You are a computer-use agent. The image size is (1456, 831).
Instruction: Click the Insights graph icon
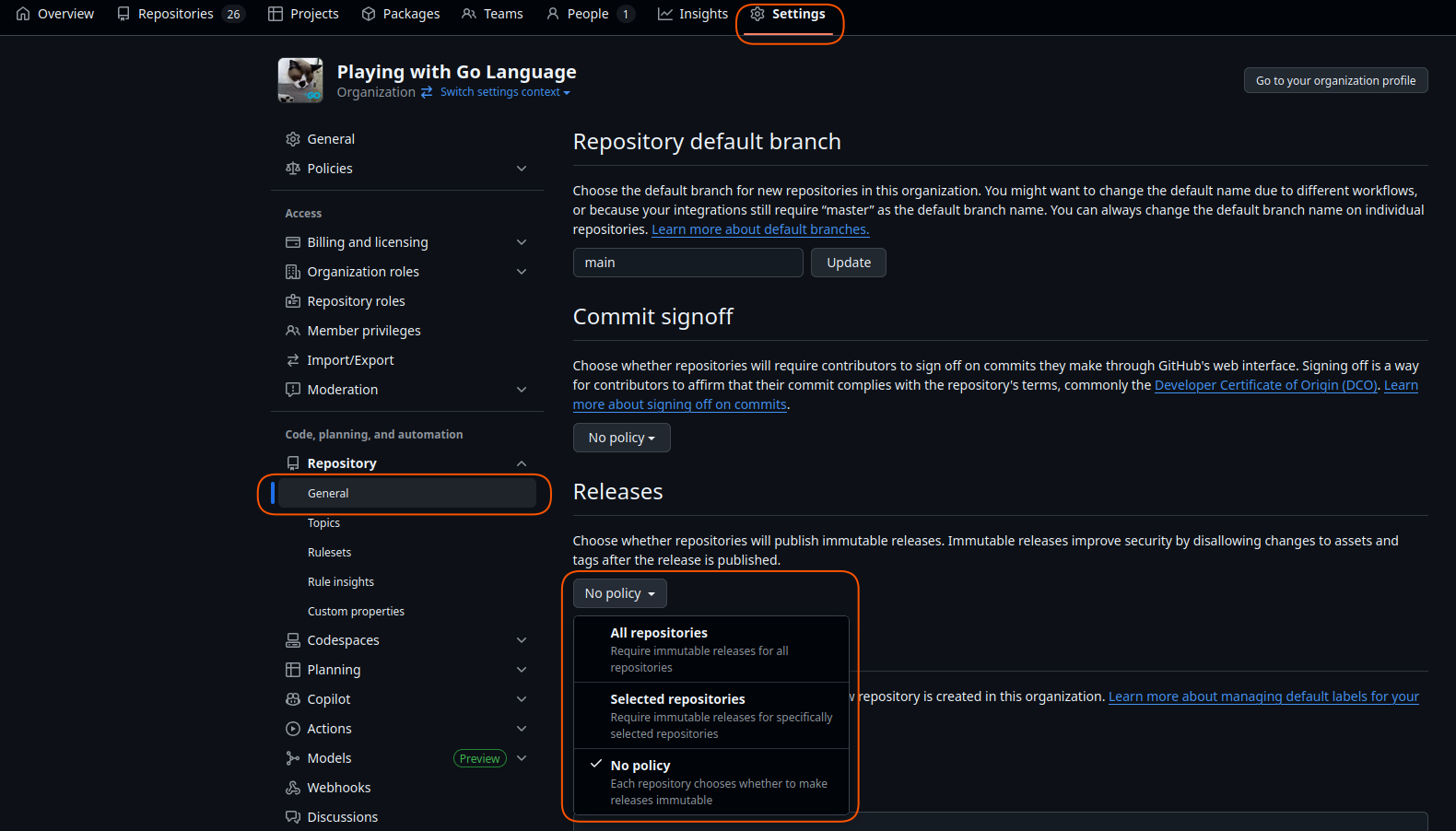pos(664,14)
